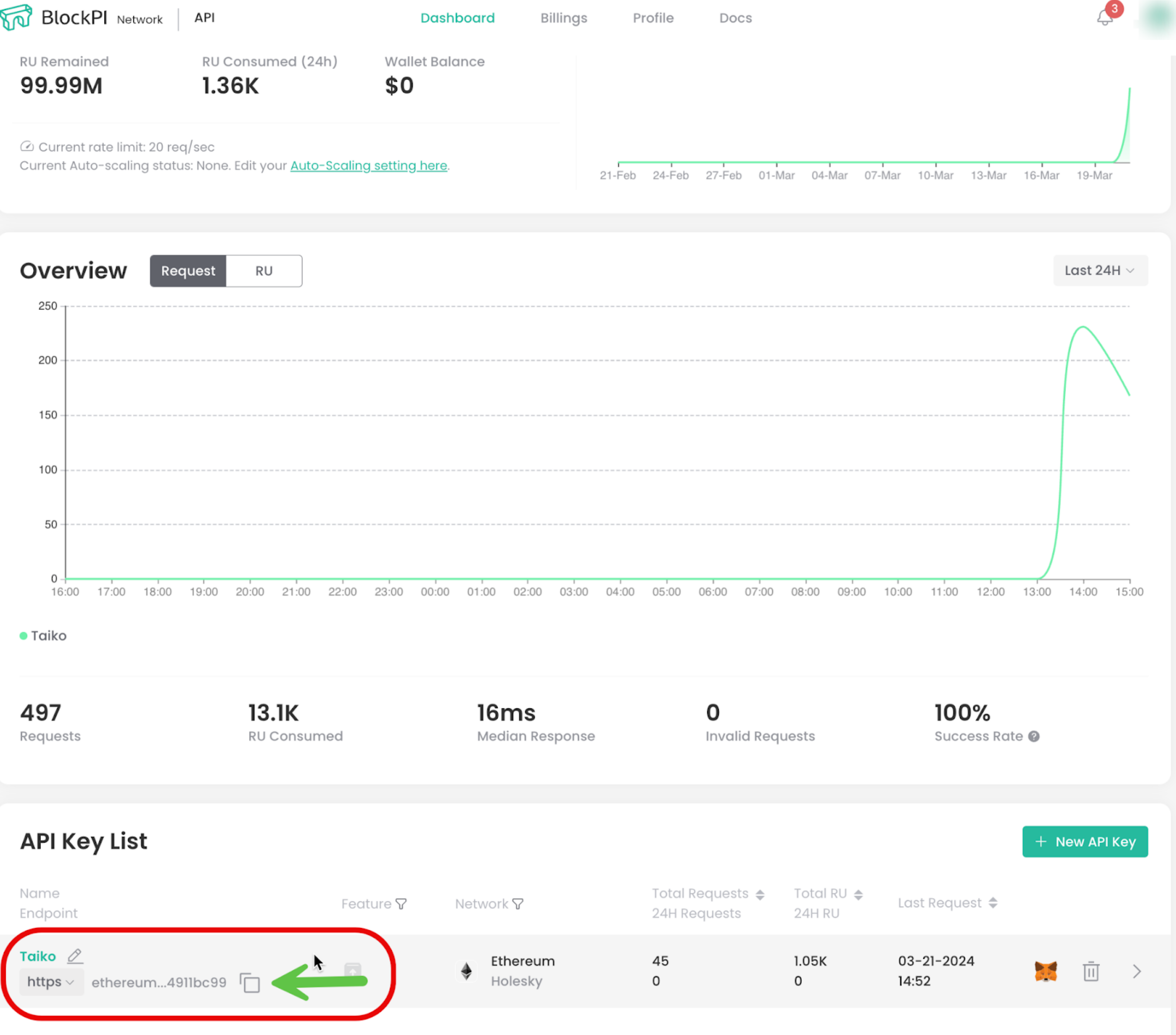Open notifications bell icon
Image resolution: width=1176 pixels, height=1035 pixels.
1105,18
